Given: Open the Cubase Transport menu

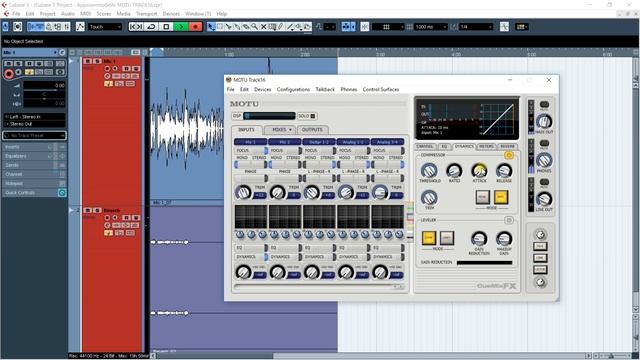Looking at the screenshot, I should 146,14.
